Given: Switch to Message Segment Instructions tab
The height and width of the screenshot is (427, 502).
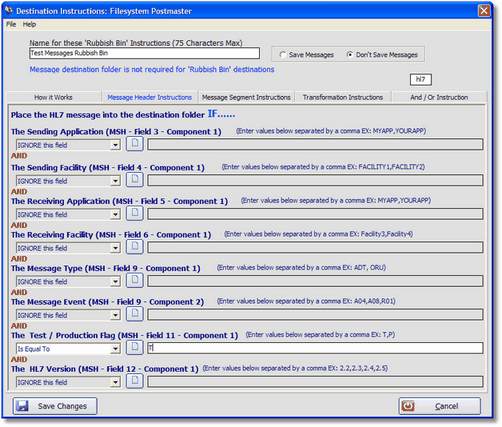Looking at the screenshot, I should point(246,97).
